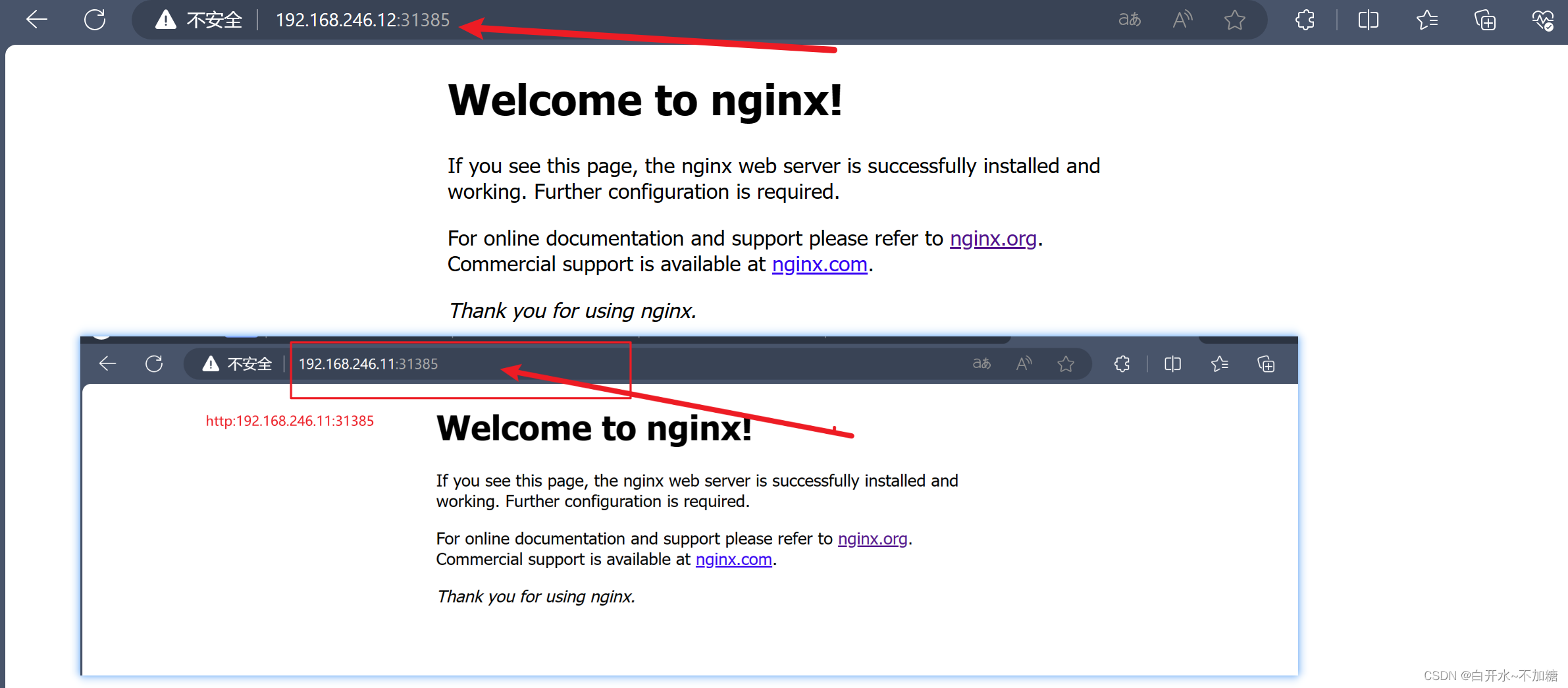Click not secure warning for 192.168.246.11

tap(237, 363)
